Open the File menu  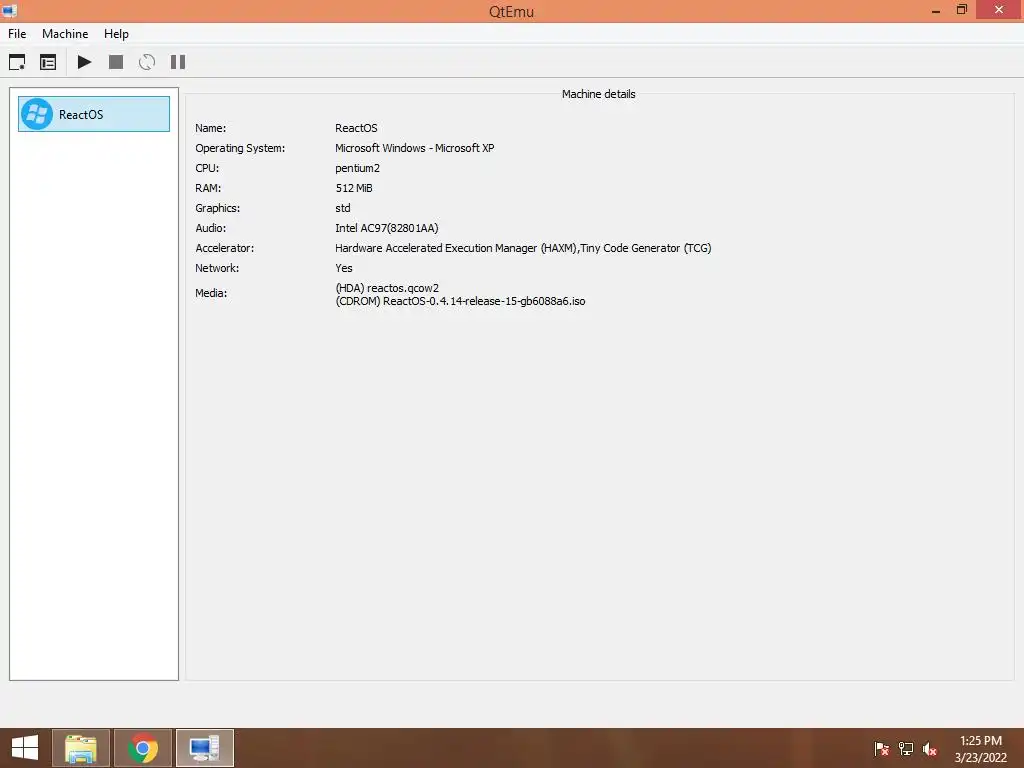17,34
